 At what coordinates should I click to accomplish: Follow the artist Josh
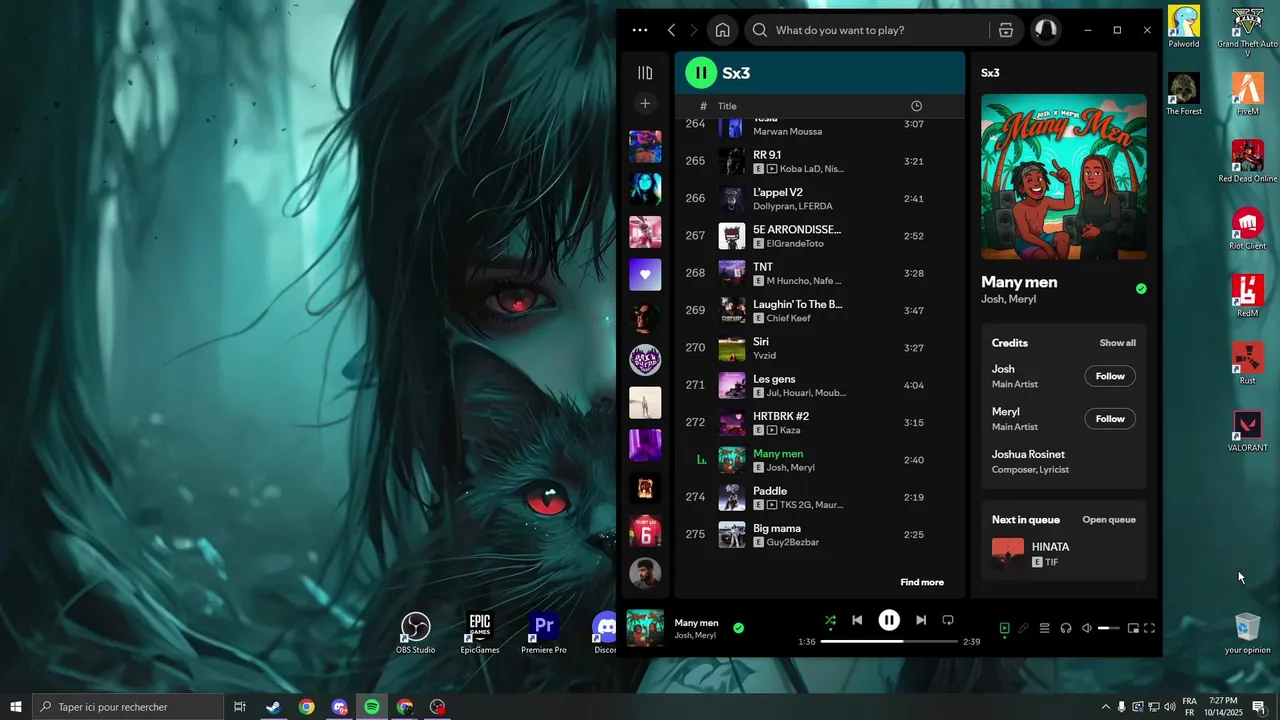1110,376
